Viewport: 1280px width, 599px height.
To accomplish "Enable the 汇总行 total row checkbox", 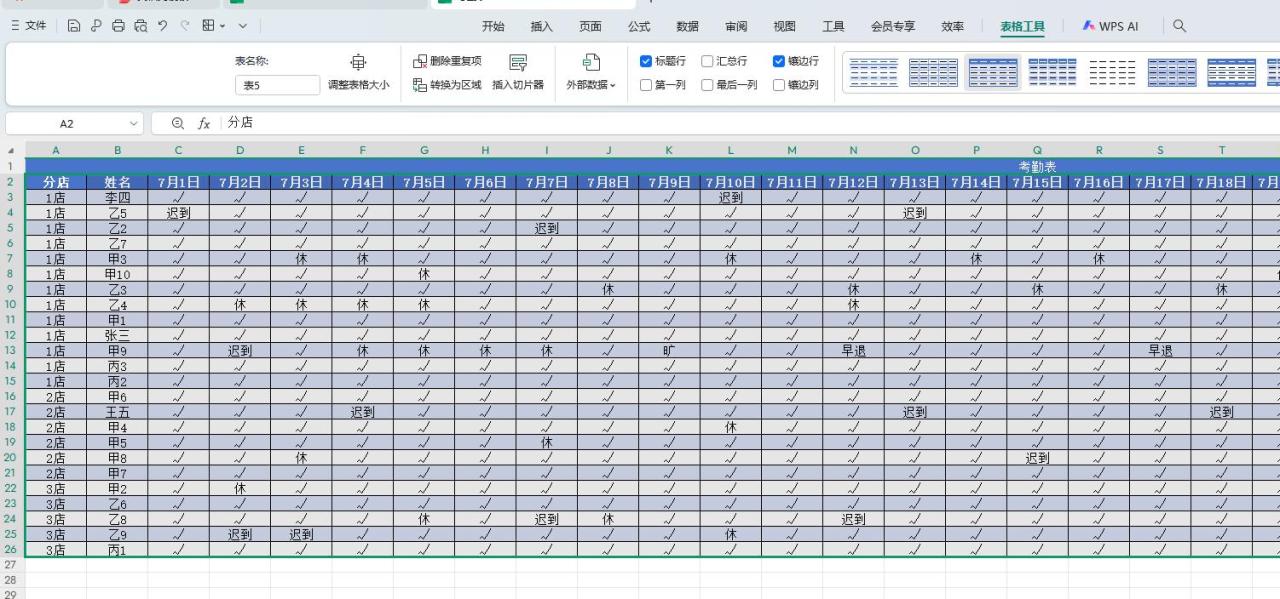I will (707, 61).
